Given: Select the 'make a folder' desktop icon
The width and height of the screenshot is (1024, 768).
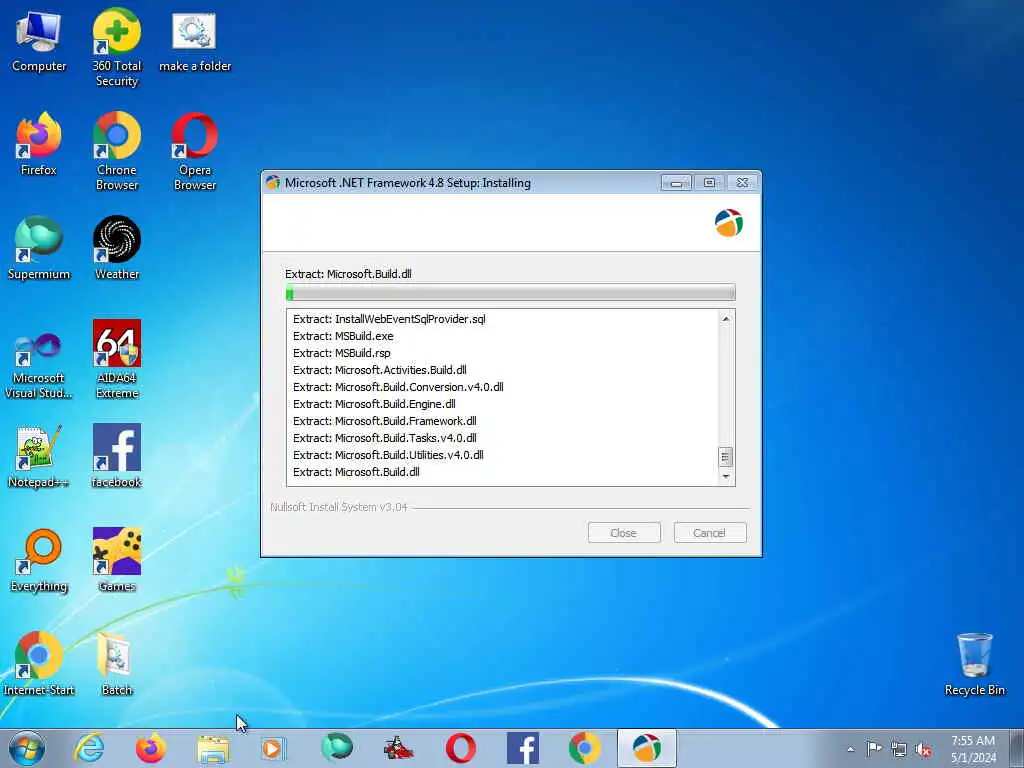Looking at the screenshot, I should [x=195, y=40].
